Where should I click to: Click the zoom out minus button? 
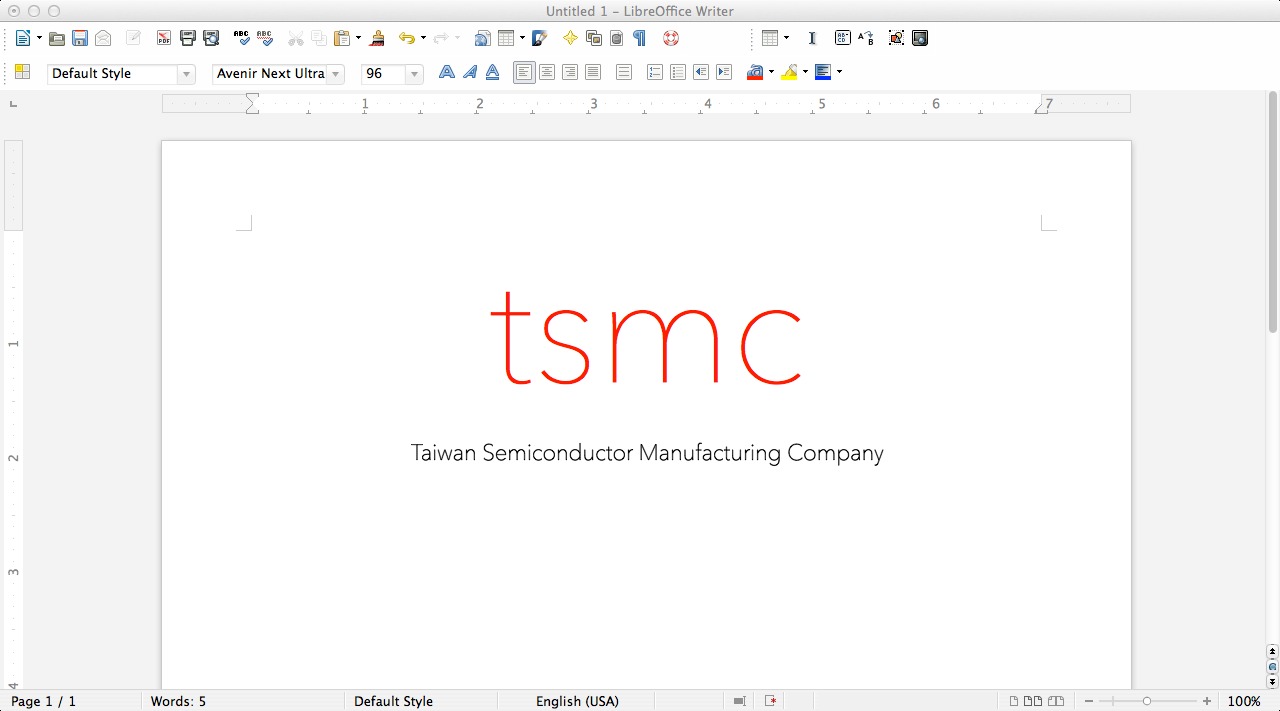point(1088,701)
